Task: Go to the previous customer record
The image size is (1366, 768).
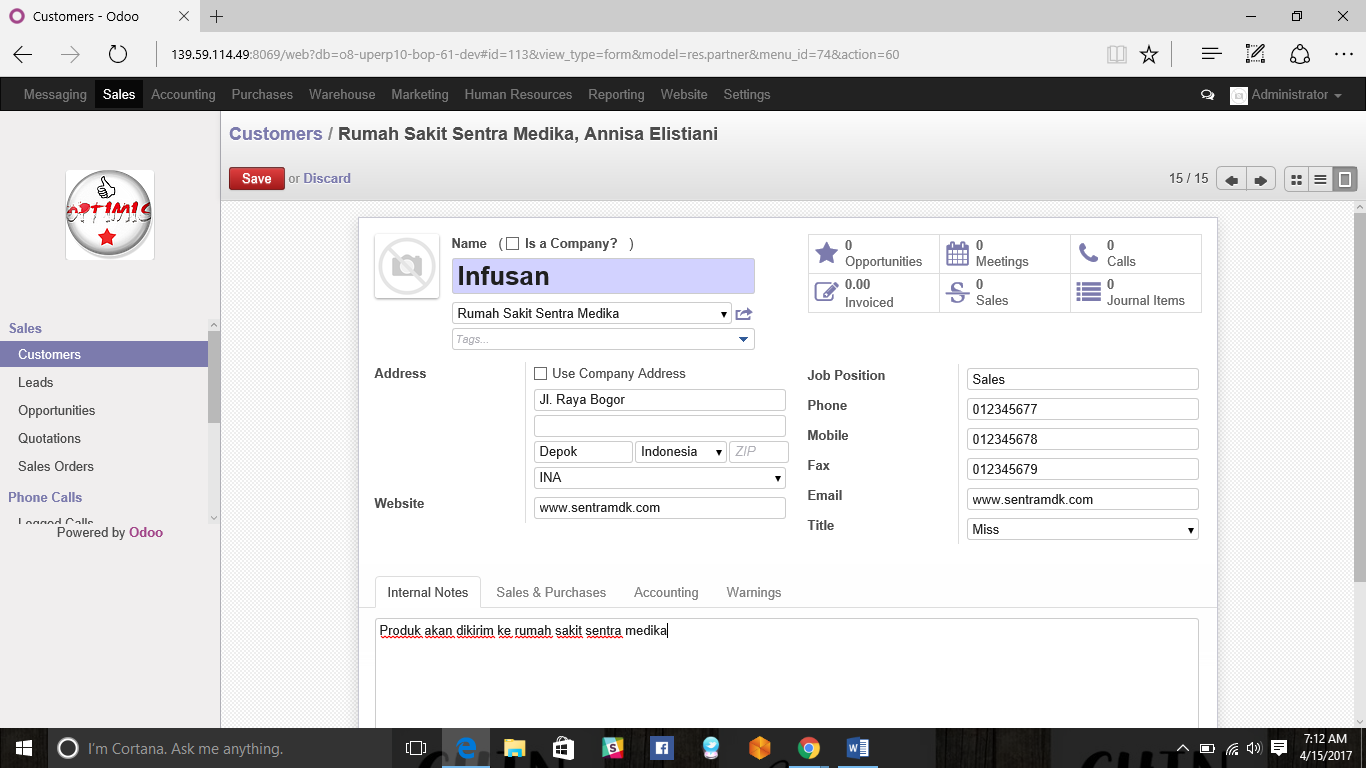Action: coord(1232,180)
